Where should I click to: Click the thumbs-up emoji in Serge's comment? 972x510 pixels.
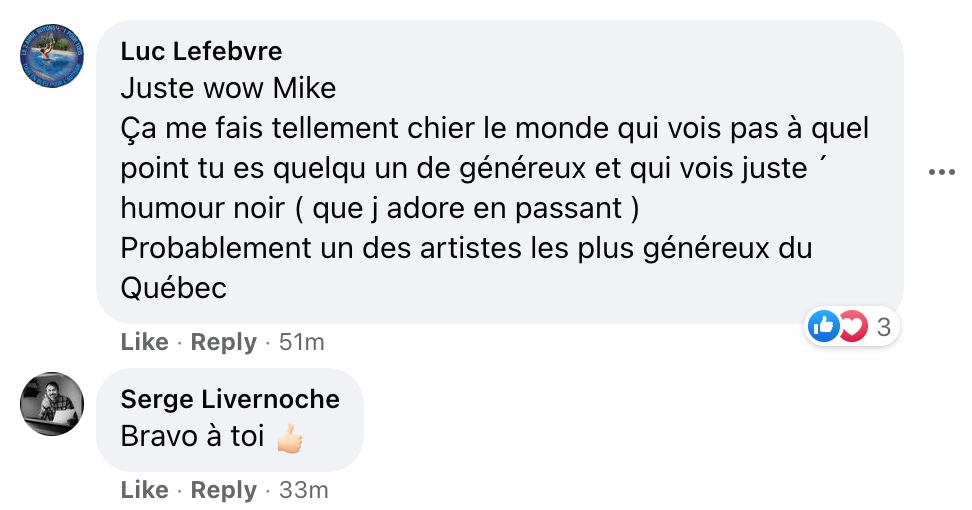288,438
